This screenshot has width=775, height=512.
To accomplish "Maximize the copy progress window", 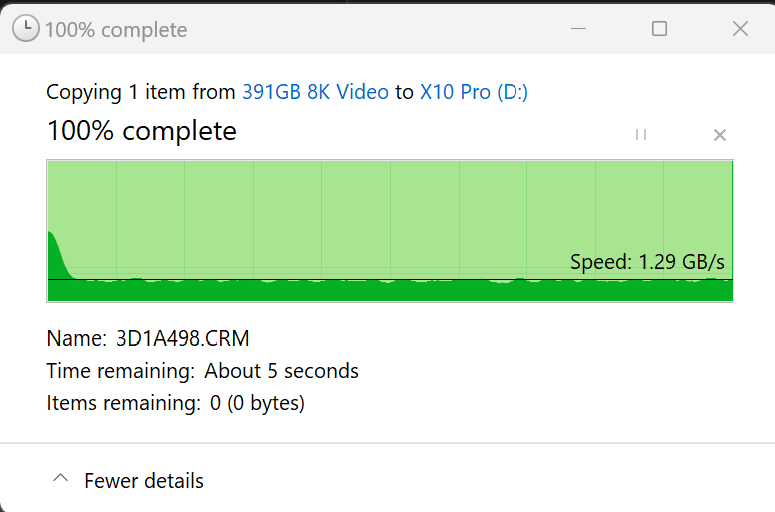I will 659,29.
